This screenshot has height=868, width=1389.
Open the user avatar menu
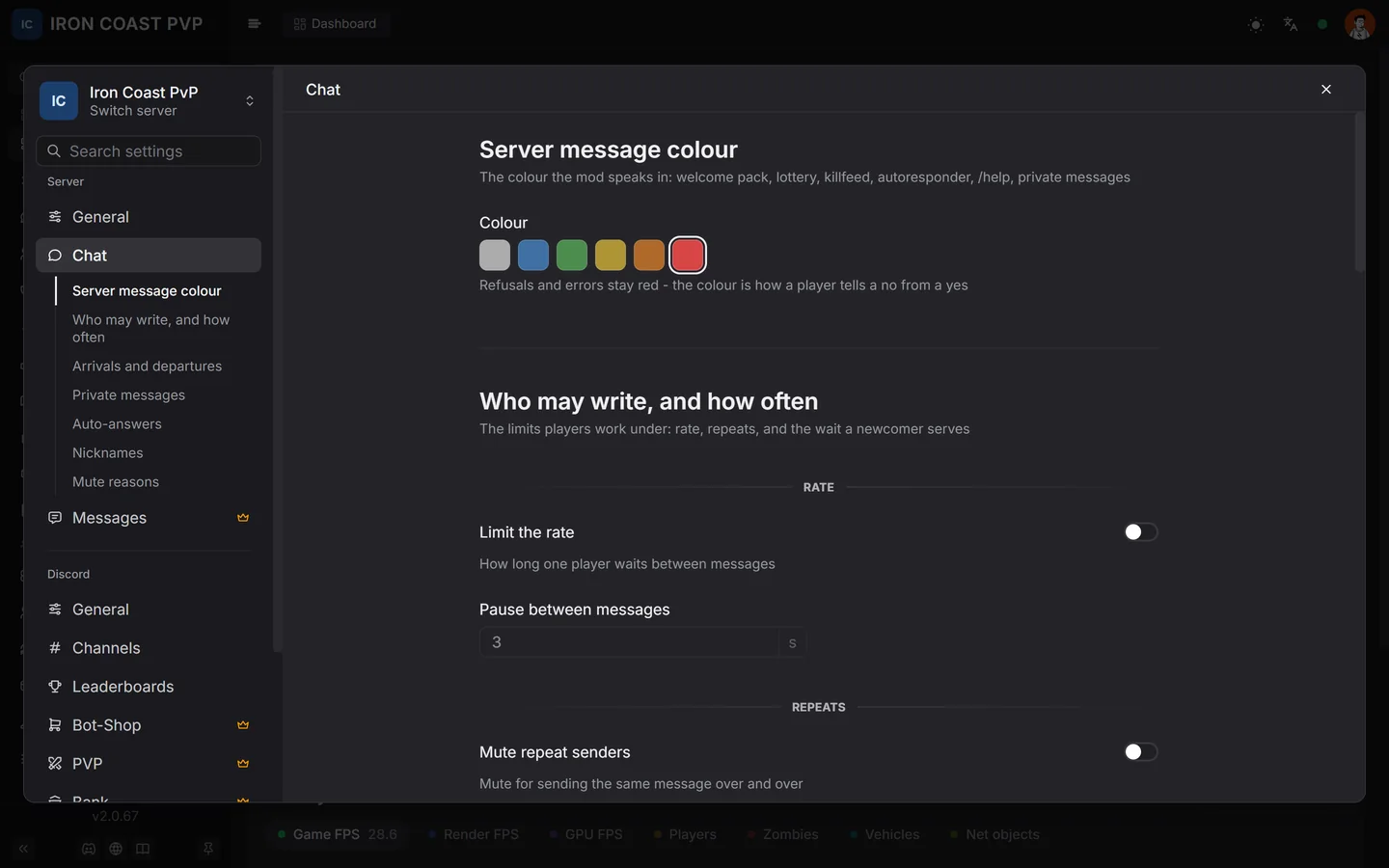[1359, 24]
